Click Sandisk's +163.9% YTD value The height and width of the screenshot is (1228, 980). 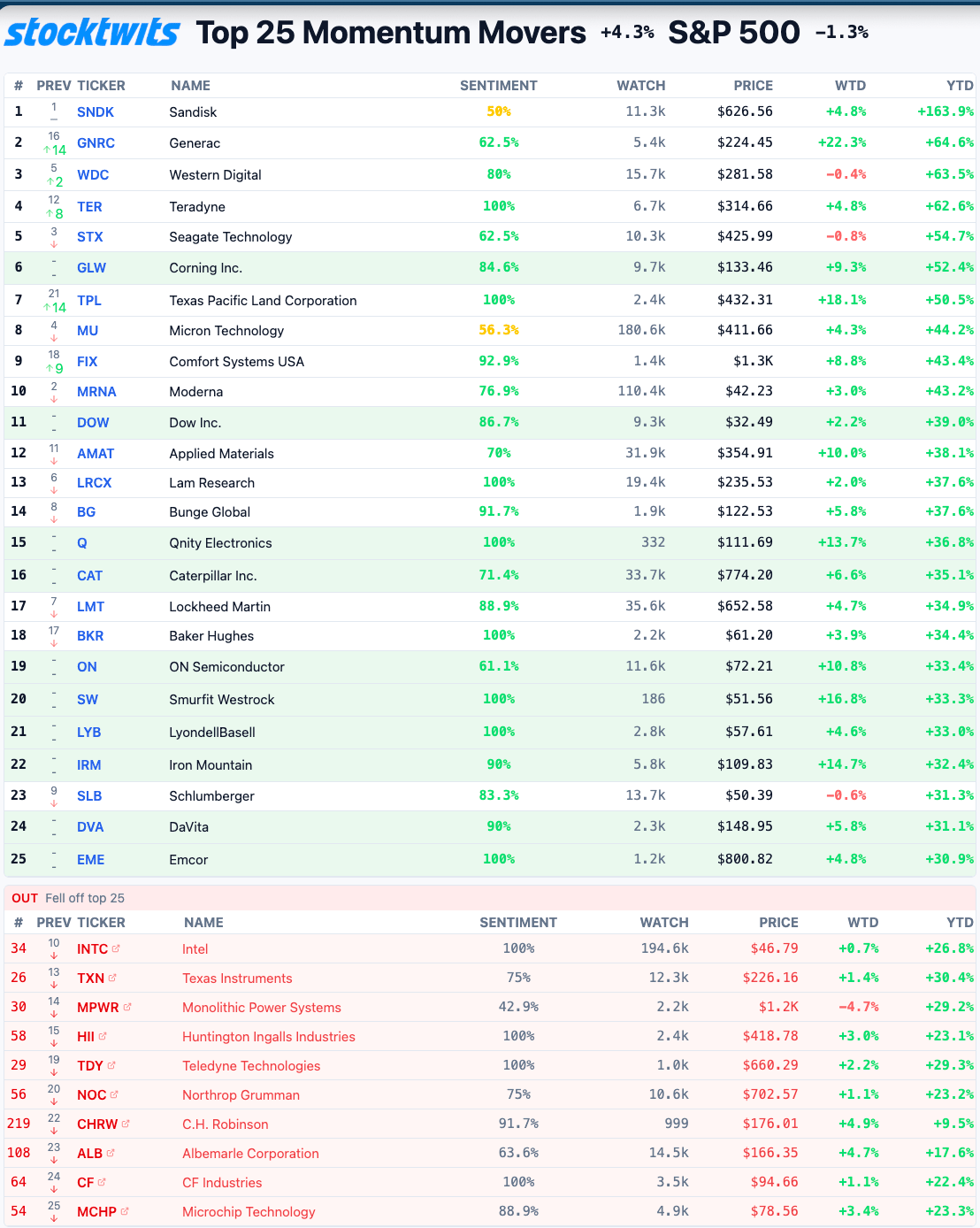[x=946, y=112]
